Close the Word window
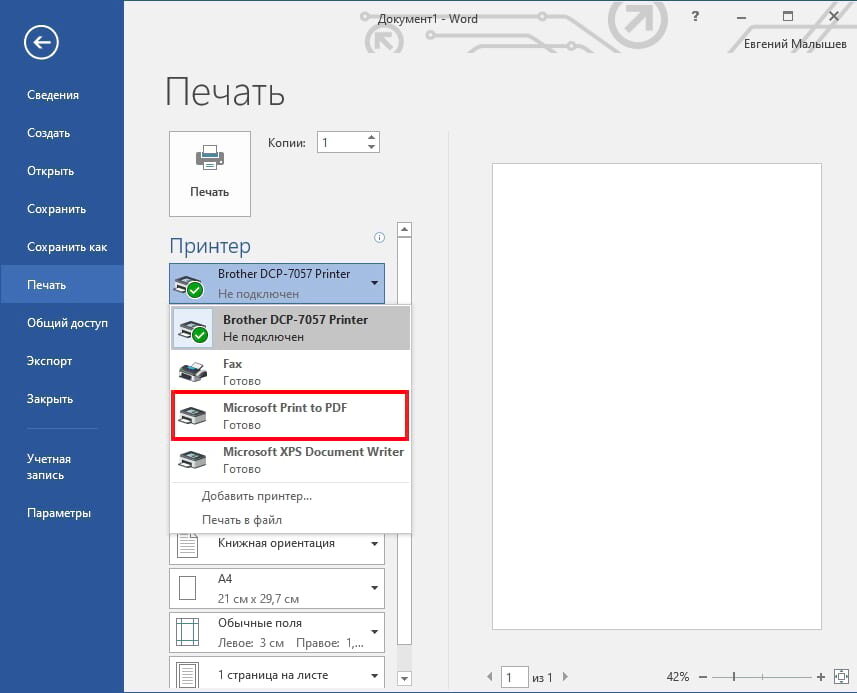This screenshot has width=857, height=693. (x=833, y=16)
